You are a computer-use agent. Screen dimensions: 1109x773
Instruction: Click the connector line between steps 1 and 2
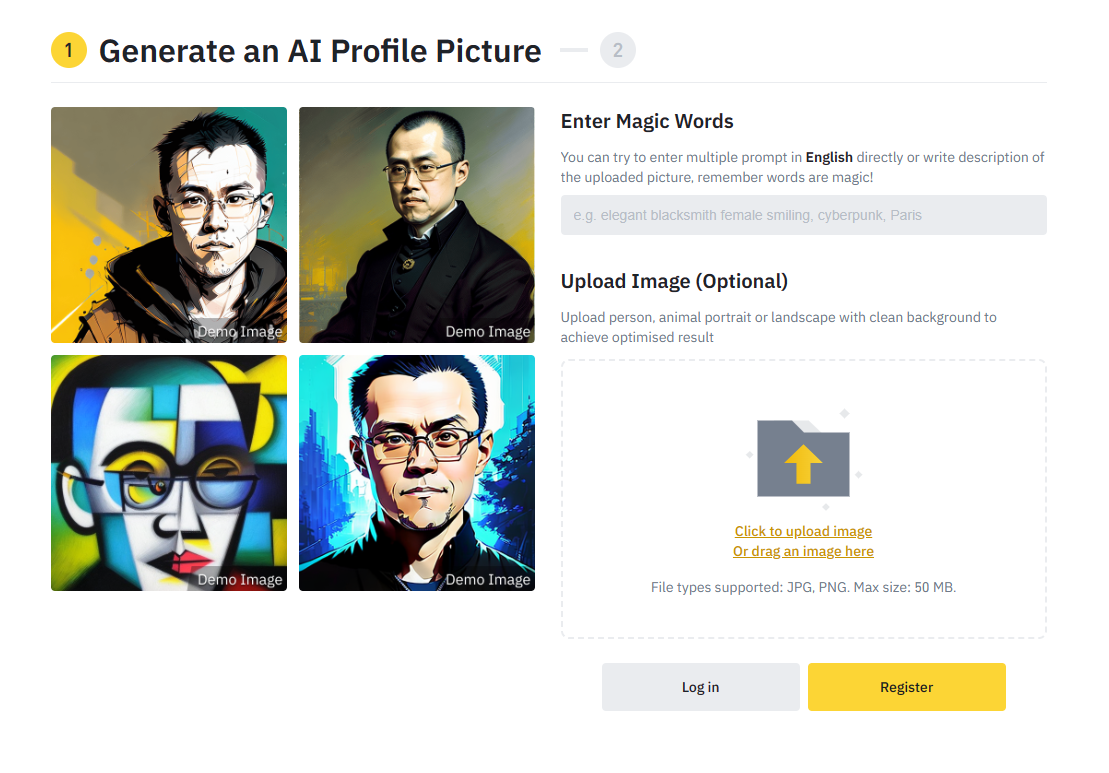click(574, 50)
